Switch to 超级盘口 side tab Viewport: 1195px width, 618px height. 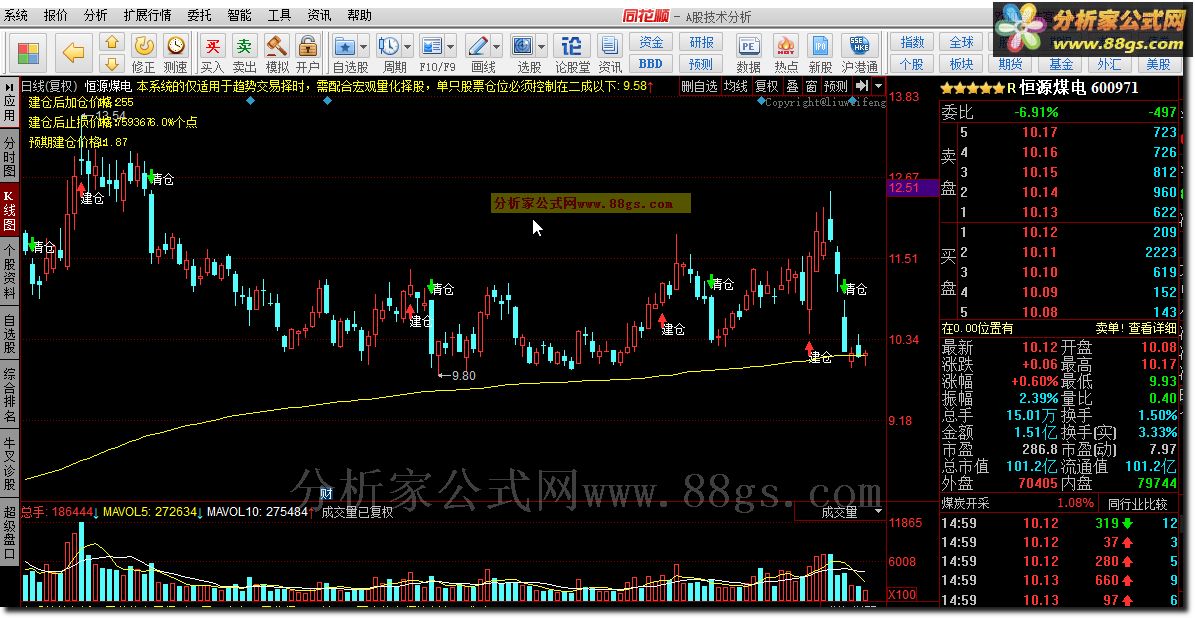point(9,532)
